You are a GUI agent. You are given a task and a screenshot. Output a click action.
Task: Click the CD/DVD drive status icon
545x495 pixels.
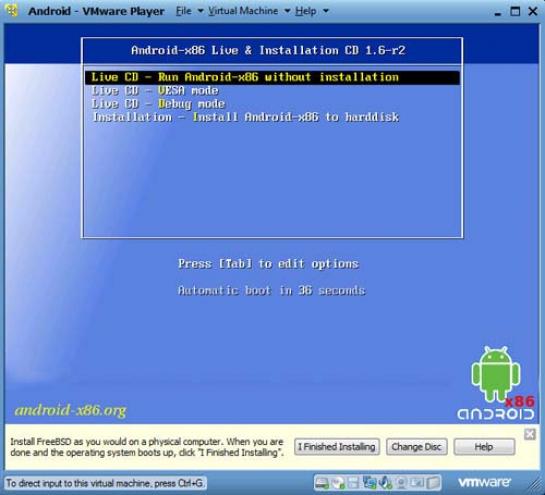(x=337, y=483)
